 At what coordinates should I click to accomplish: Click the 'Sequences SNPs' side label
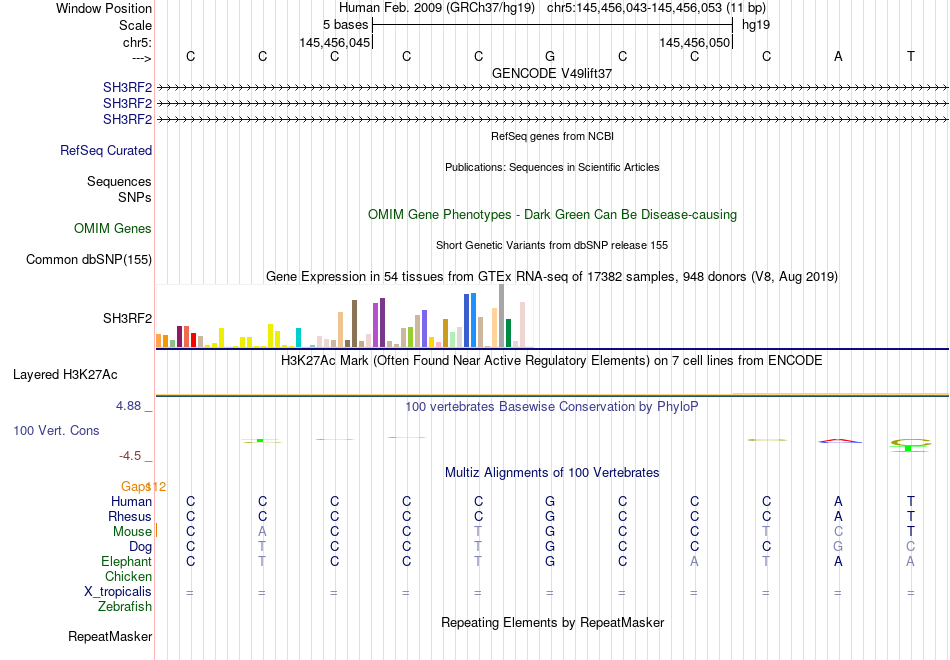click(119, 189)
